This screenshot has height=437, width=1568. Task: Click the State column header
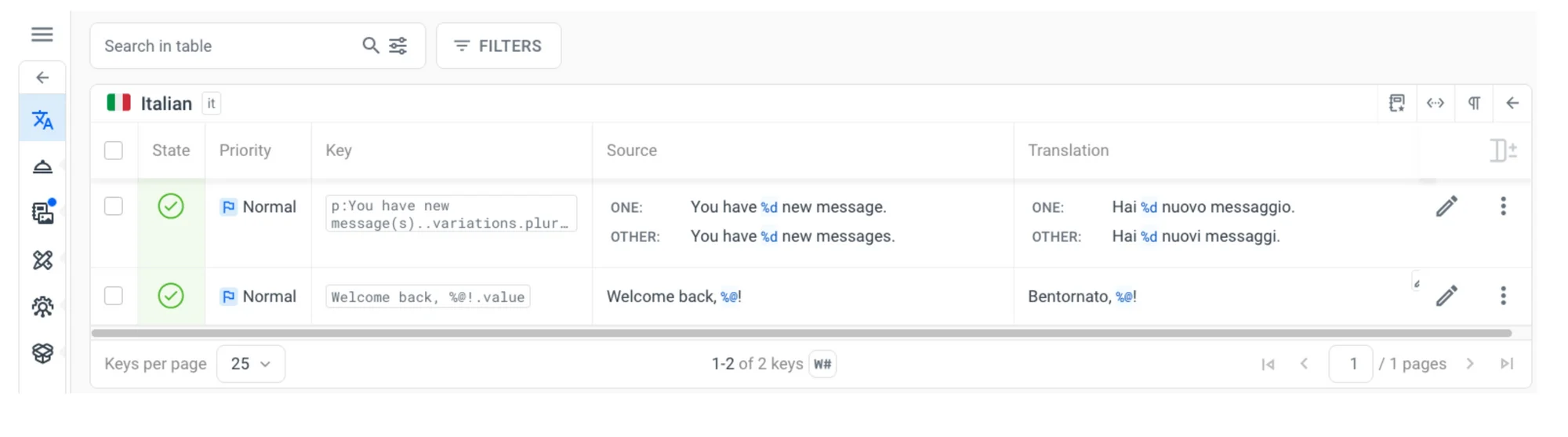pos(171,151)
